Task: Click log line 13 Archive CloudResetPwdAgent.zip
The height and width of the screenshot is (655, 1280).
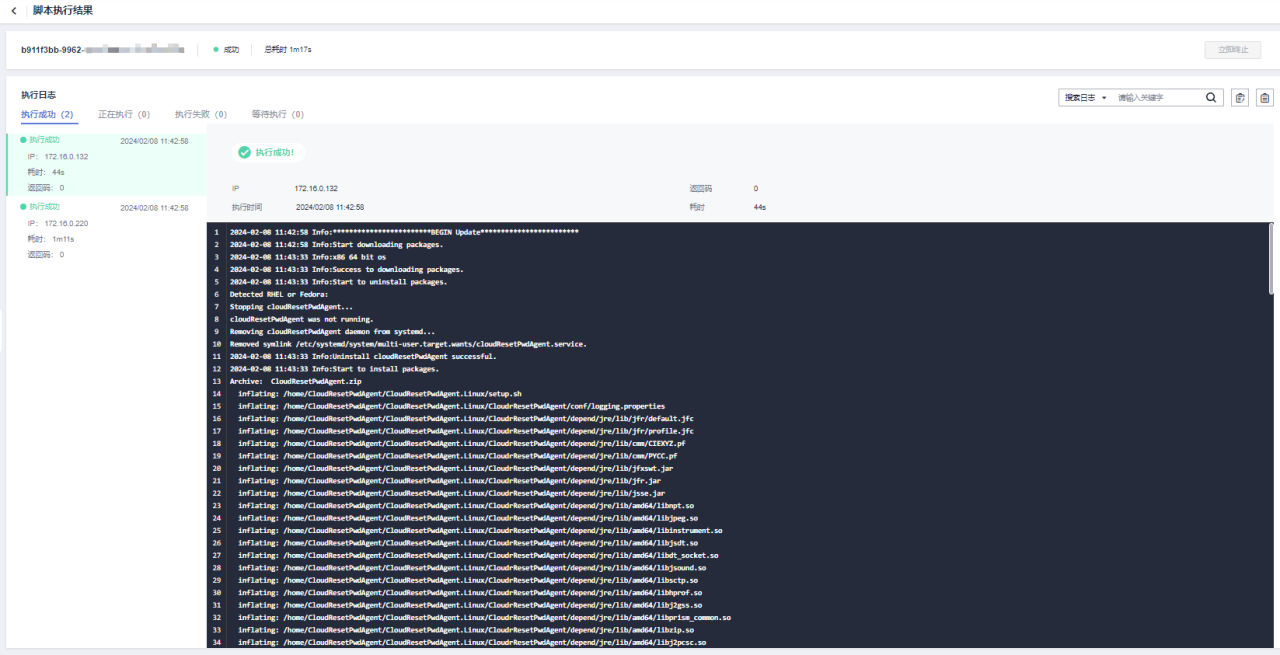Action: [x=296, y=381]
